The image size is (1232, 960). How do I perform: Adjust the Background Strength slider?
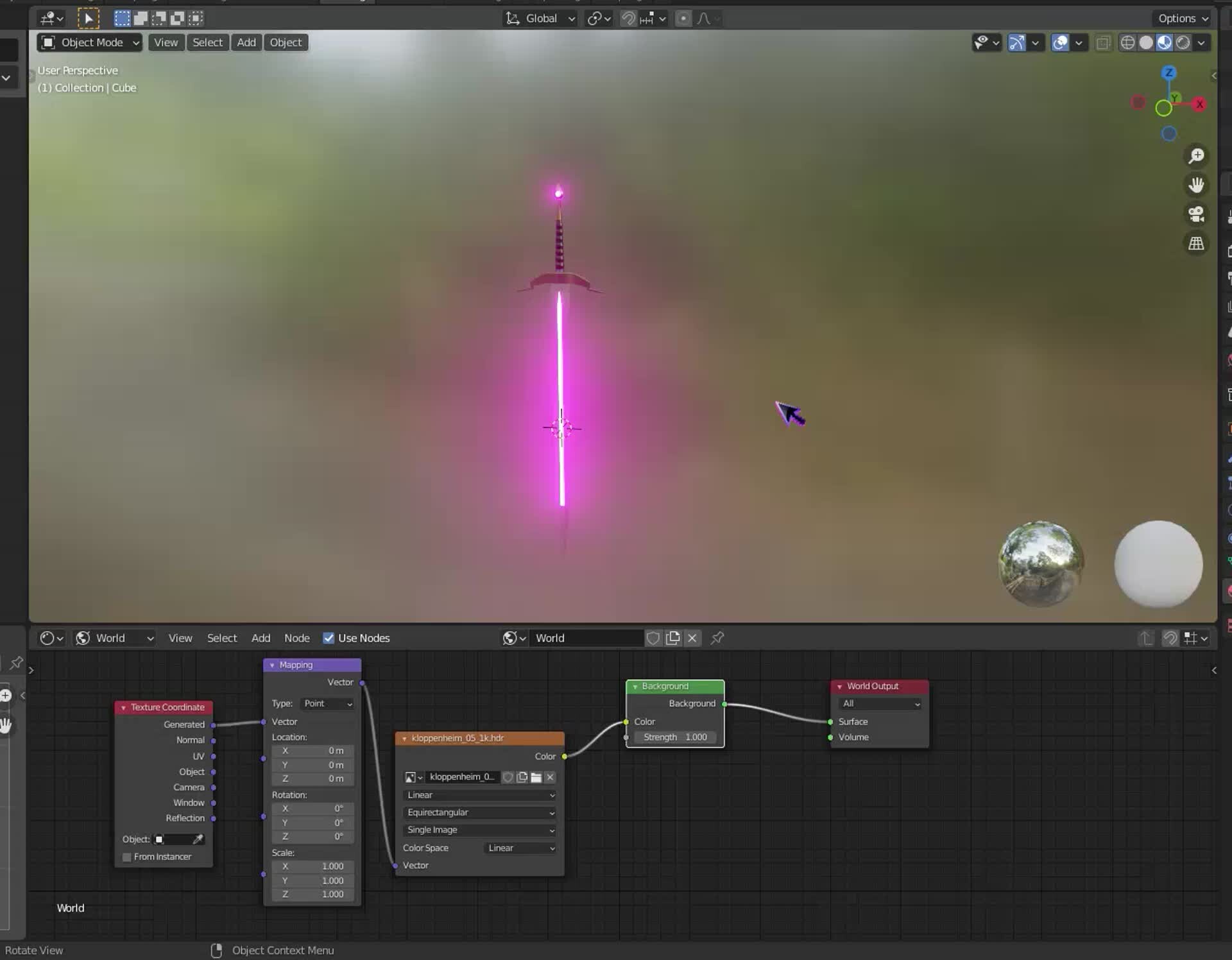(x=675, y=737)
